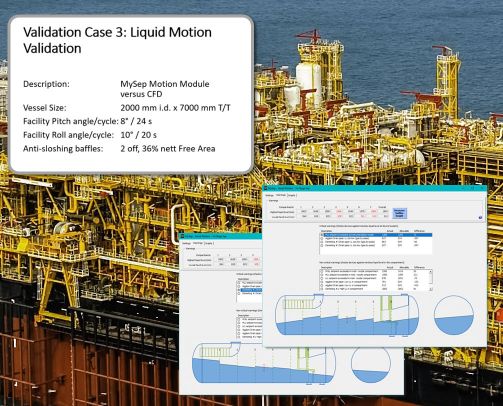The height and width of the screenshot is (406, 503).
Task: Click the value '2000 mm i.d. x 7000 mm T/T'
Action: pos(175,108)
